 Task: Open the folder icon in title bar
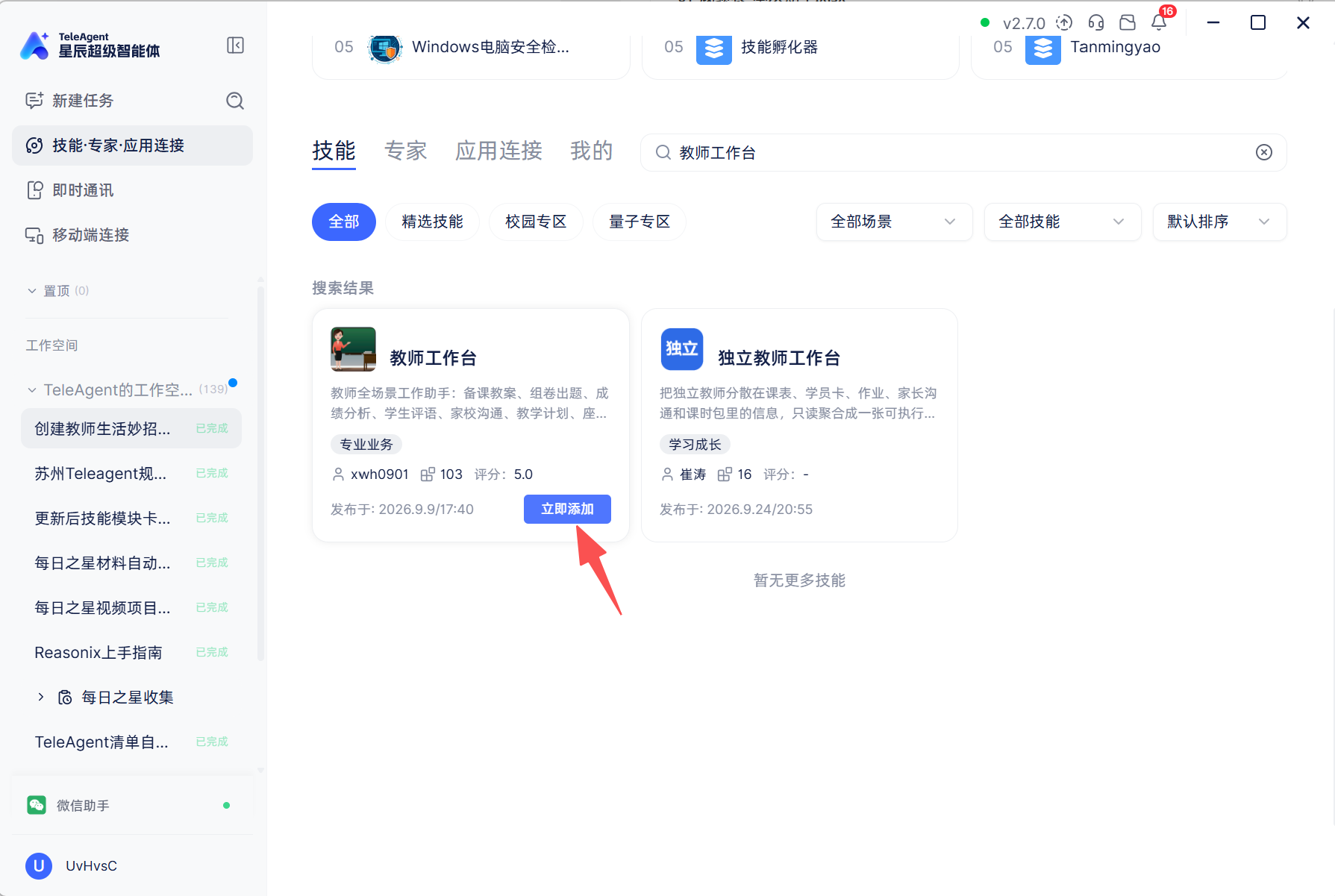[1128, 22]
